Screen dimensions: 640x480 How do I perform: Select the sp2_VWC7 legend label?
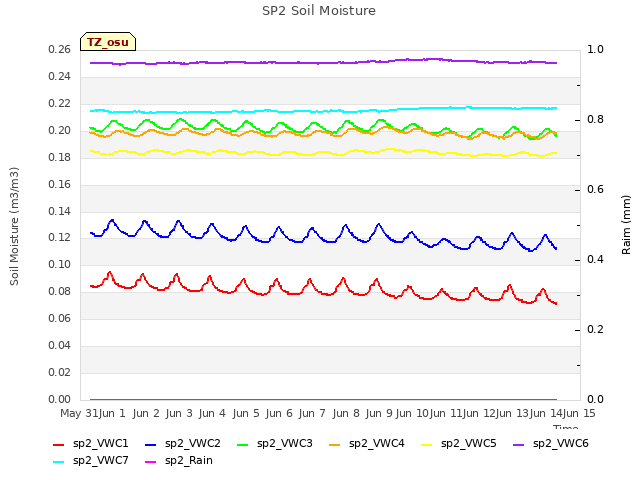pos(100,461)
